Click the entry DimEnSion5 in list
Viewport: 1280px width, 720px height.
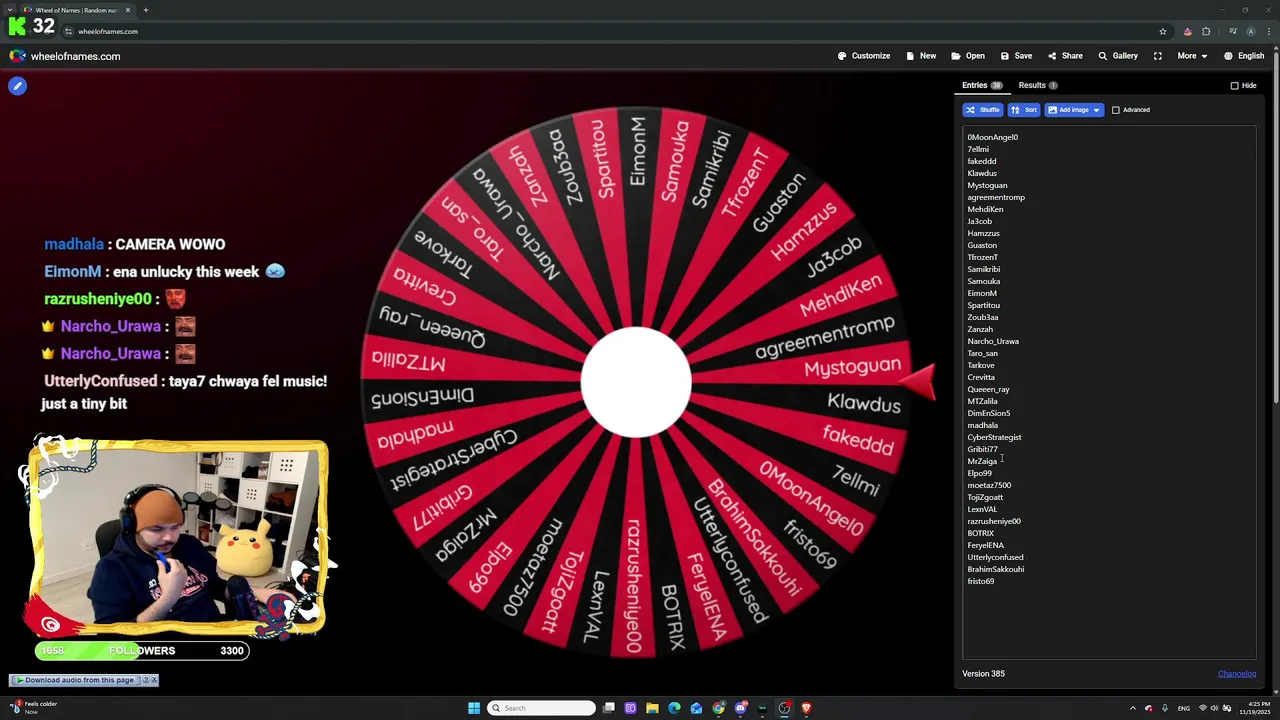click(x=988, y=413)
